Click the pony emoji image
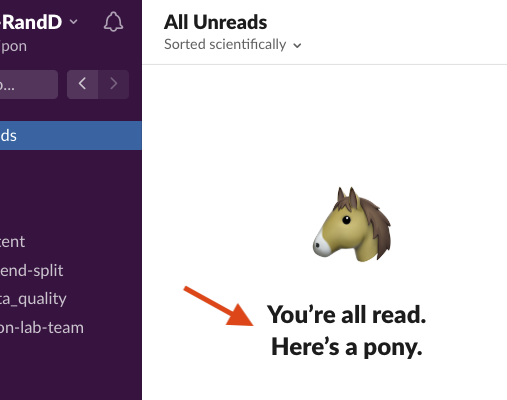This screenshot has height=400, width=507. point(352,224)
